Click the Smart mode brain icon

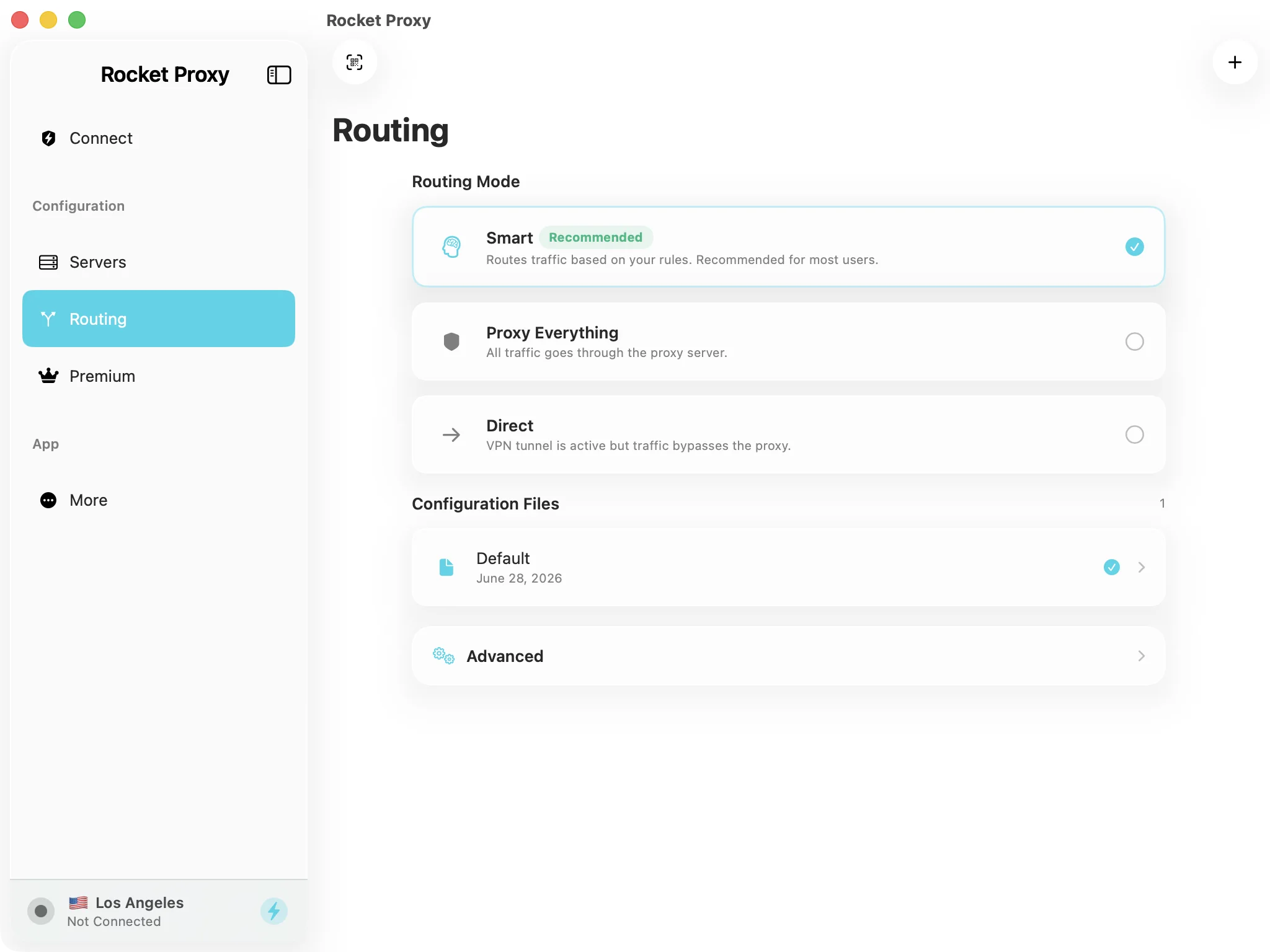451,247
